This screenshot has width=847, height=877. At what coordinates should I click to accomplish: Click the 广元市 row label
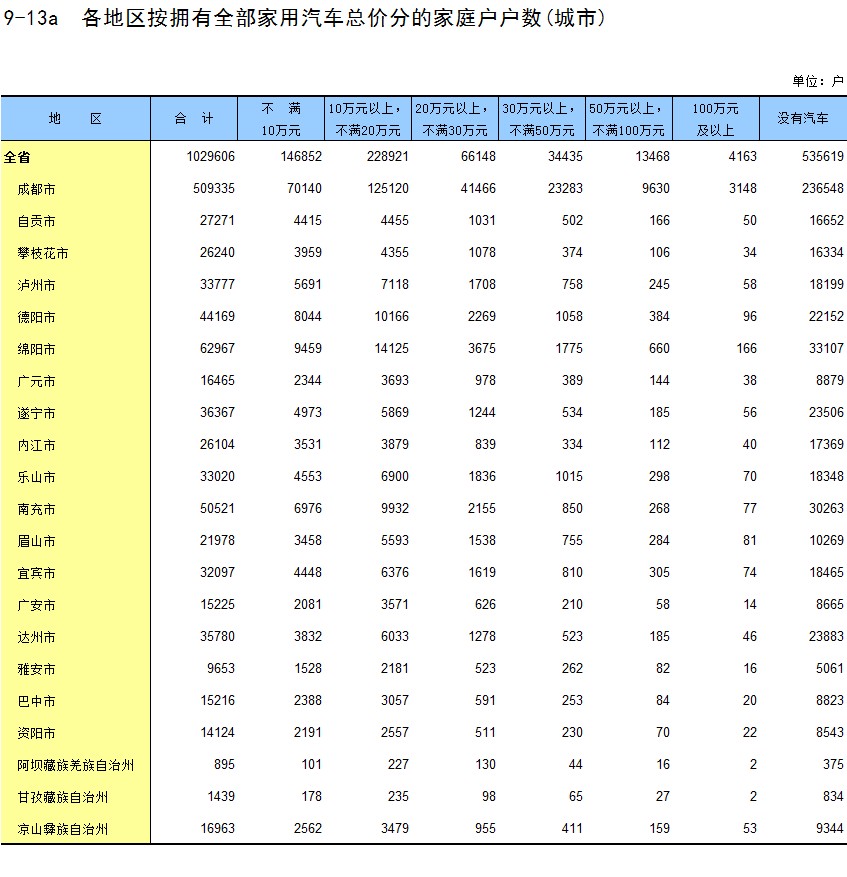click(36, 381)
